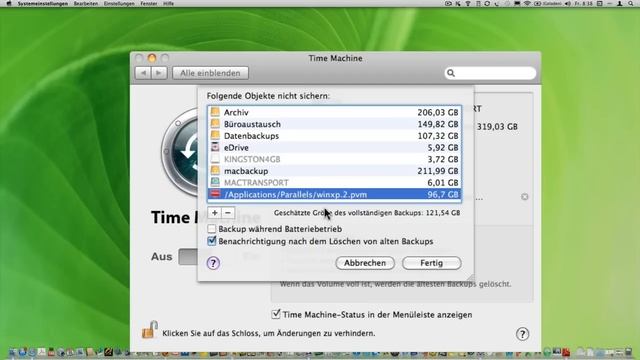
Task: Open the Apple menu
Action: coord(9,3)
